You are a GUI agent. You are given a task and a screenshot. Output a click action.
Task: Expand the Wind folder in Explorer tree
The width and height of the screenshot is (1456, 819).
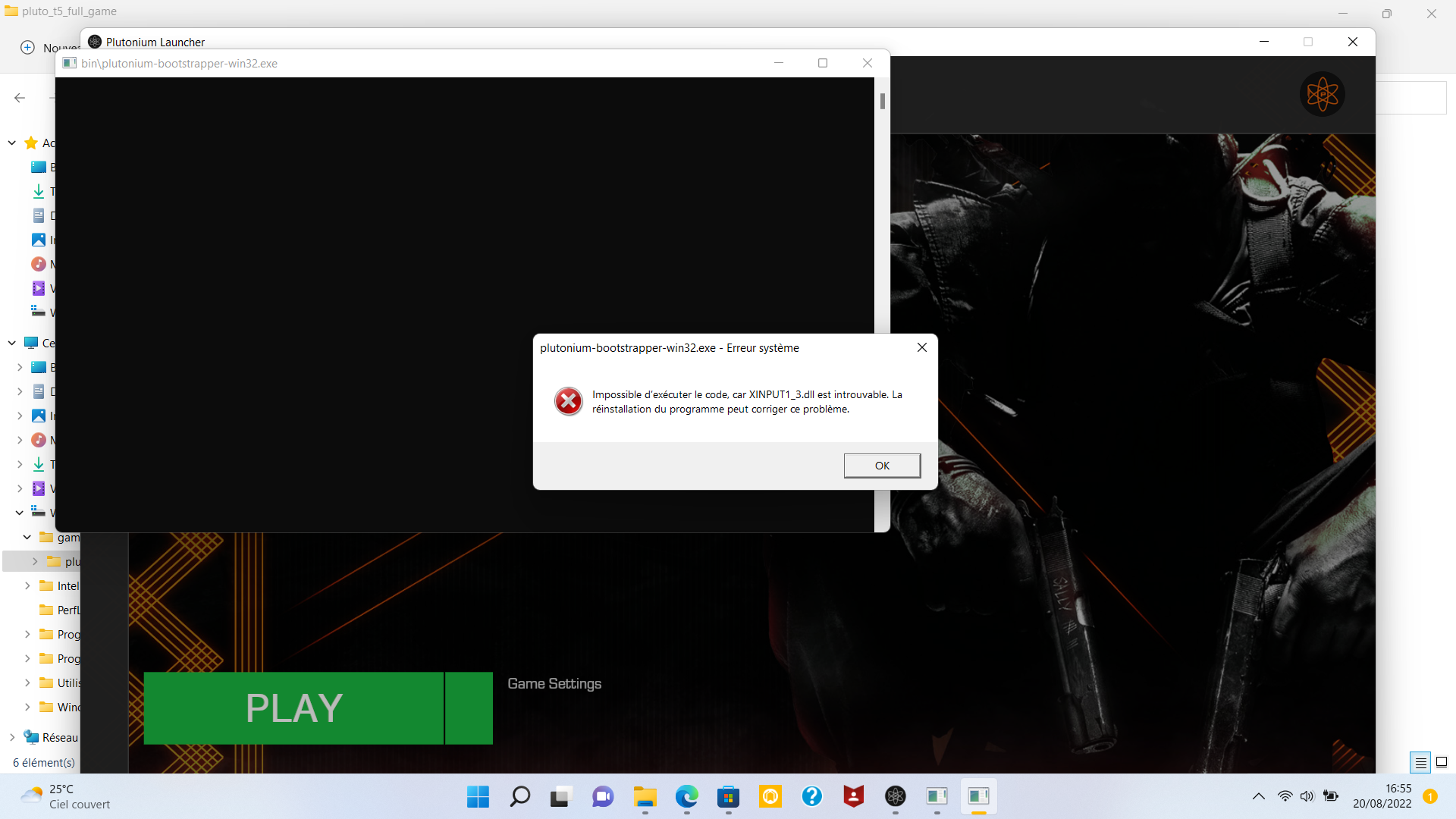pos(27,707)
